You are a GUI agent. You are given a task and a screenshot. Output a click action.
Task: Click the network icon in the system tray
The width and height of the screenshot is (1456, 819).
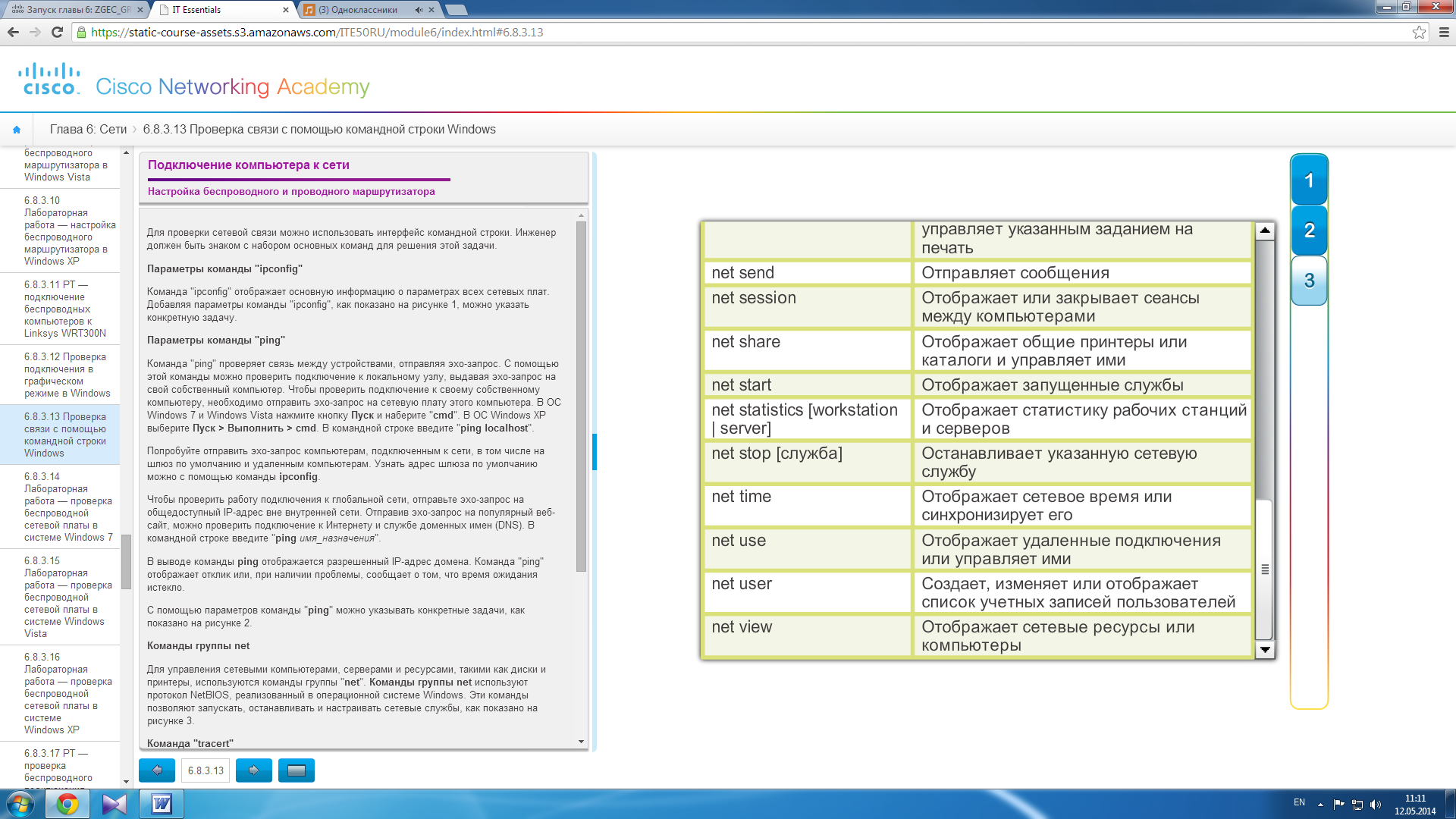pyautogui.click(x=1357, y=804)
